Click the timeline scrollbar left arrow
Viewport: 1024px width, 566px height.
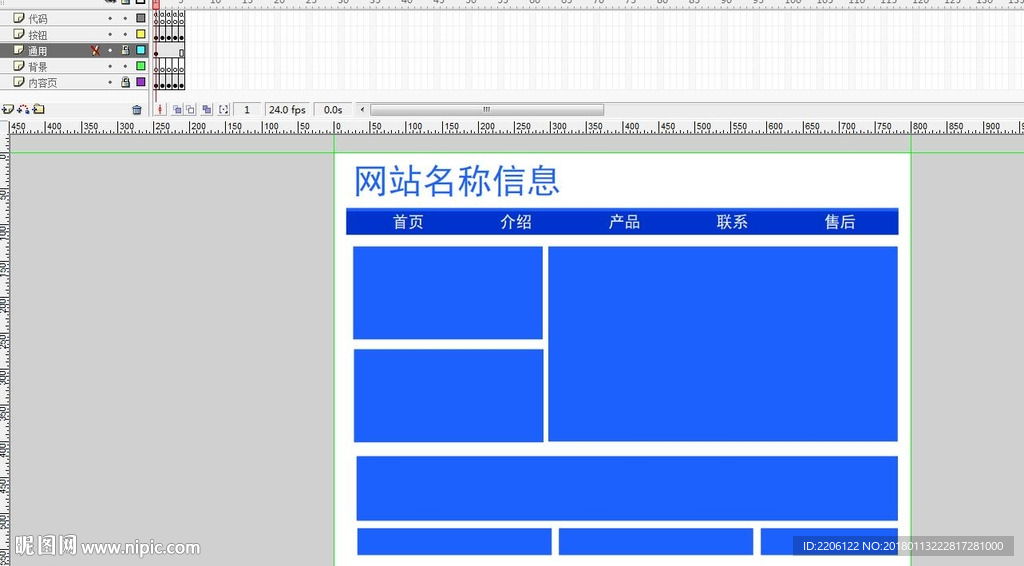pyautogui.click(x=362, y=110)
